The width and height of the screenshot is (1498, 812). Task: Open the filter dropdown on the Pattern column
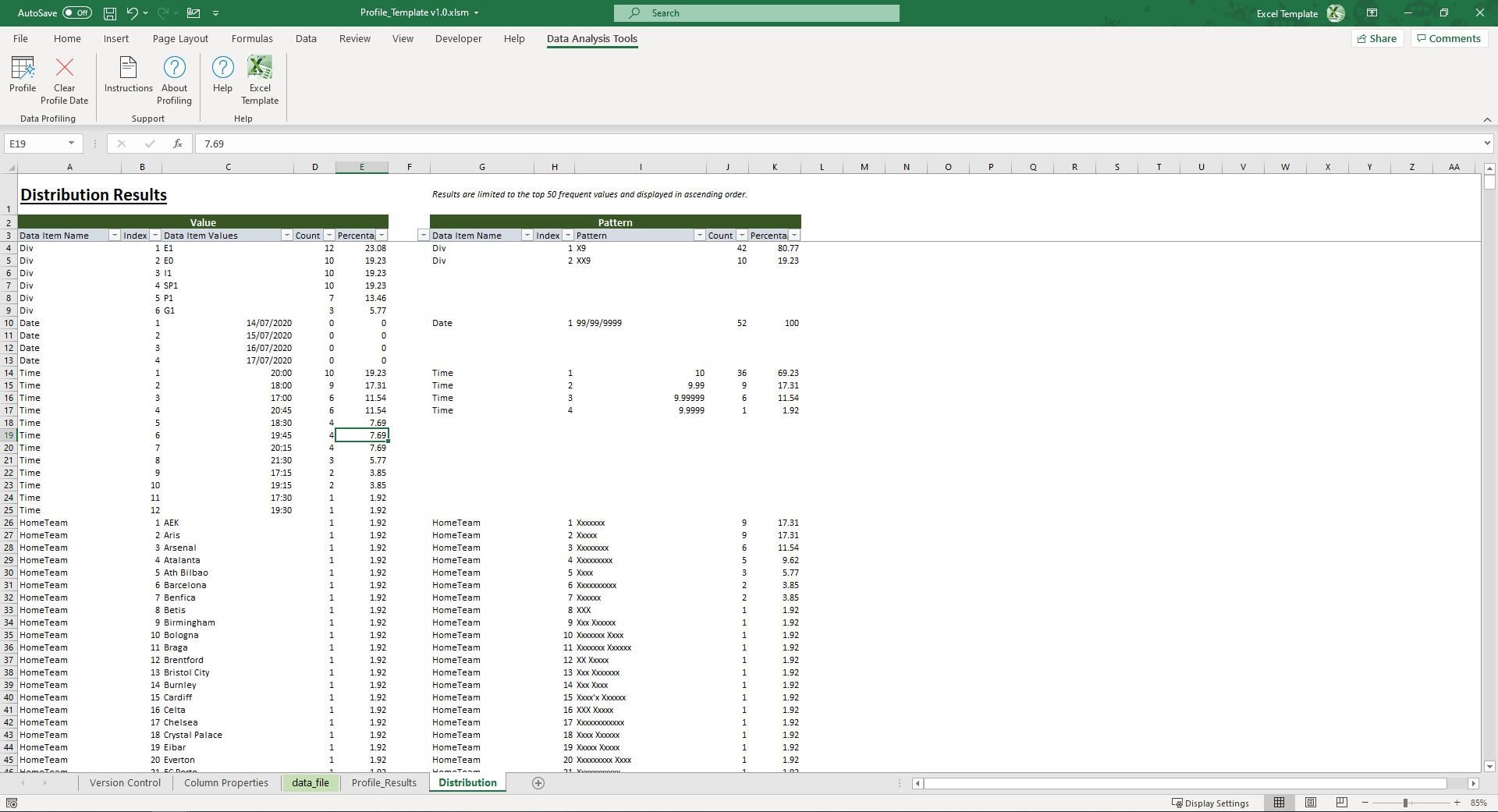tap(699, 235)
